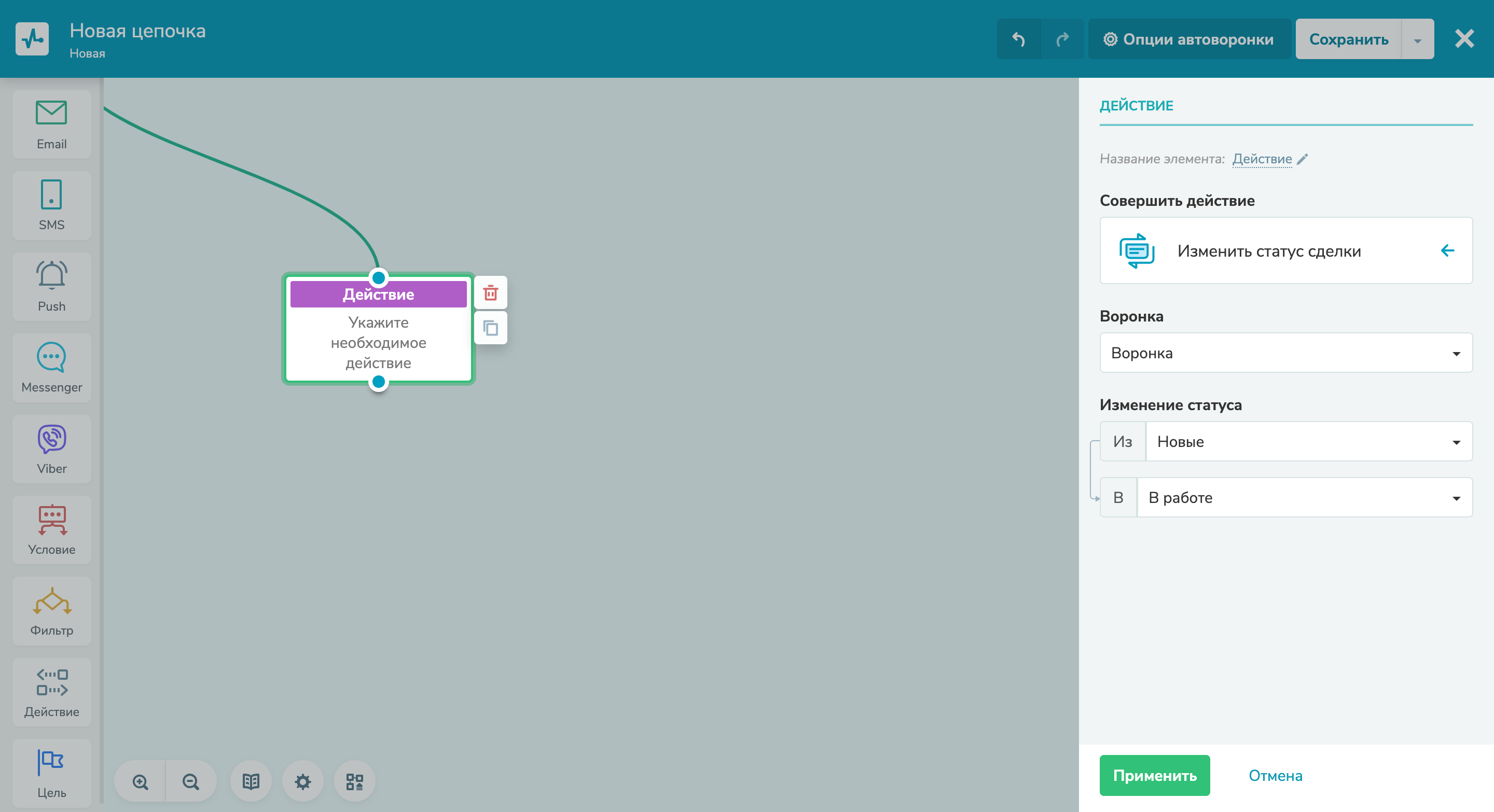The height and width of the screenshot is (812, 1494).
Task: Select the Фильтр (filter) block icon
Action: [x=51, y=610]
